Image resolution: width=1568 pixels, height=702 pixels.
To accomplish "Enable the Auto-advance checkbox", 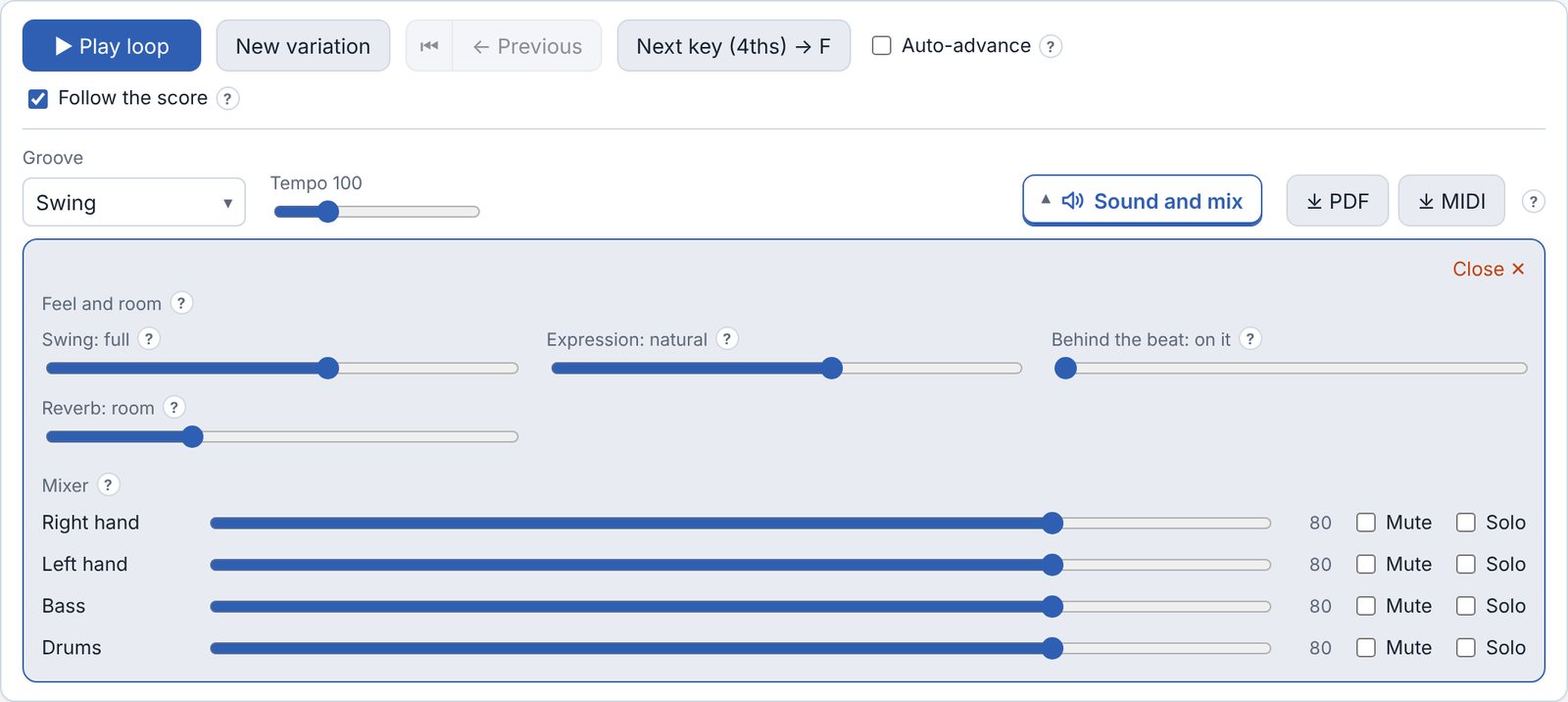I will click(882, 46).
